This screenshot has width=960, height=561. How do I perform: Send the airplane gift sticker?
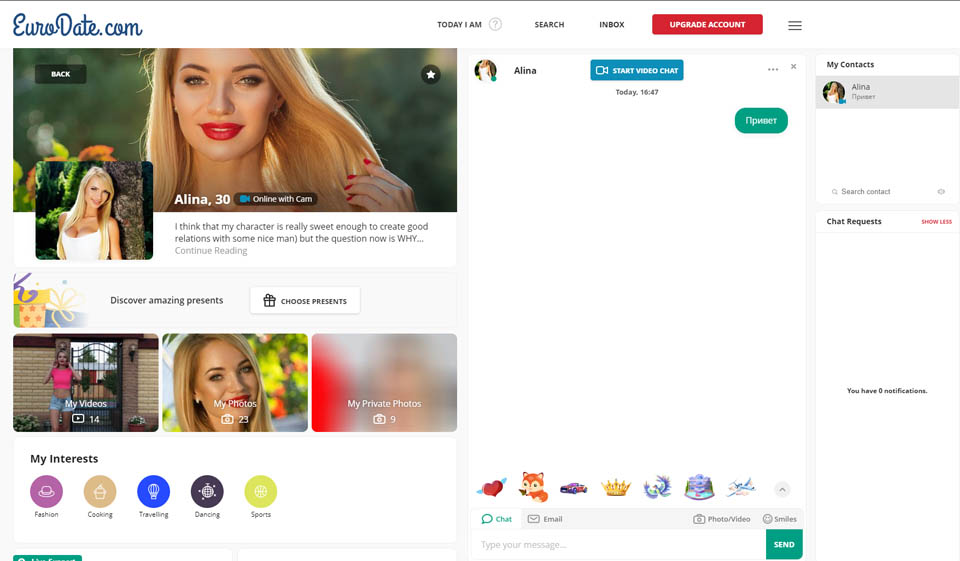pos(741,488)
